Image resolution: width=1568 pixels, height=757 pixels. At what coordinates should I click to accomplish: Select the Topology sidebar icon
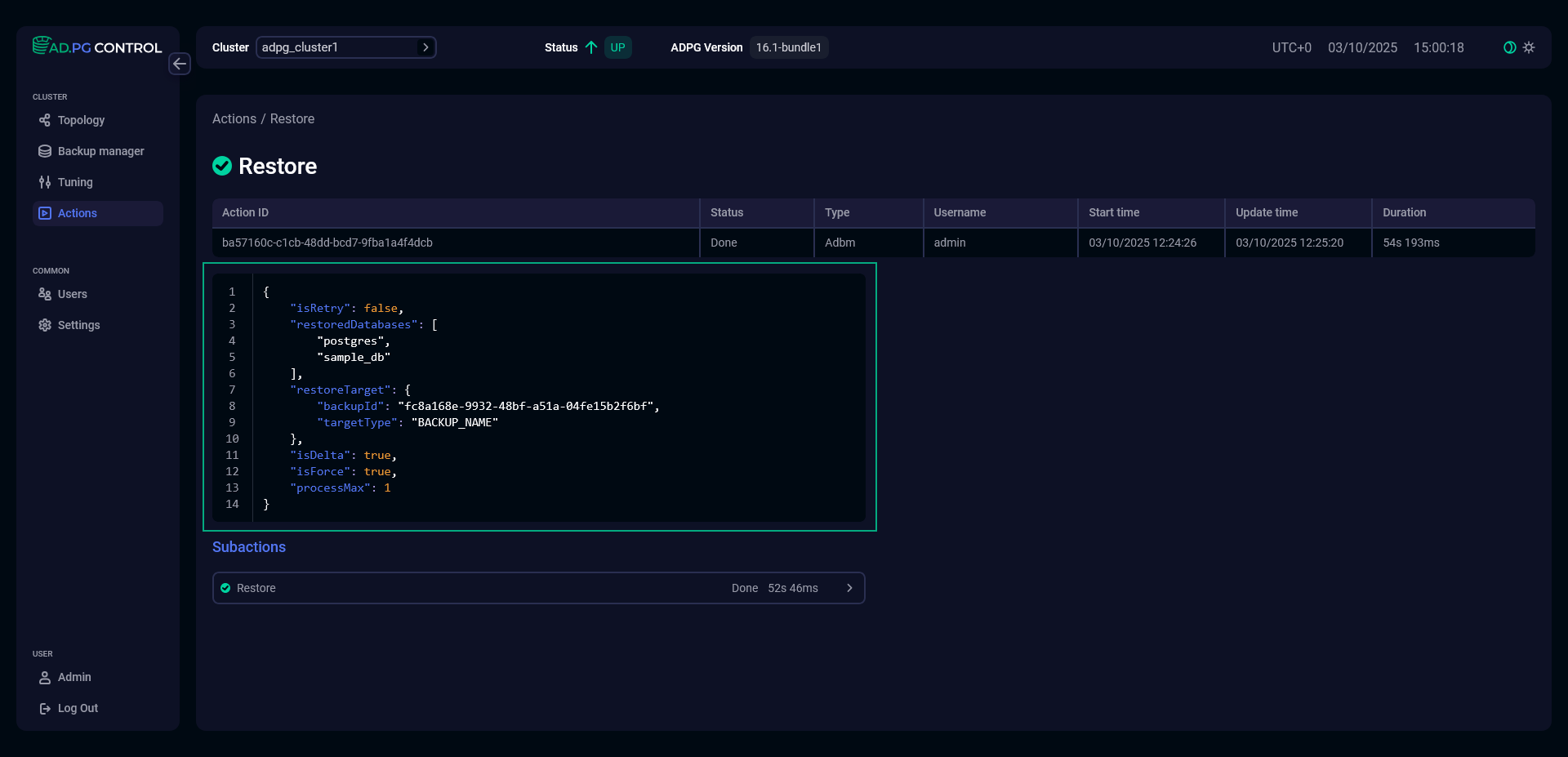point(45,120)
